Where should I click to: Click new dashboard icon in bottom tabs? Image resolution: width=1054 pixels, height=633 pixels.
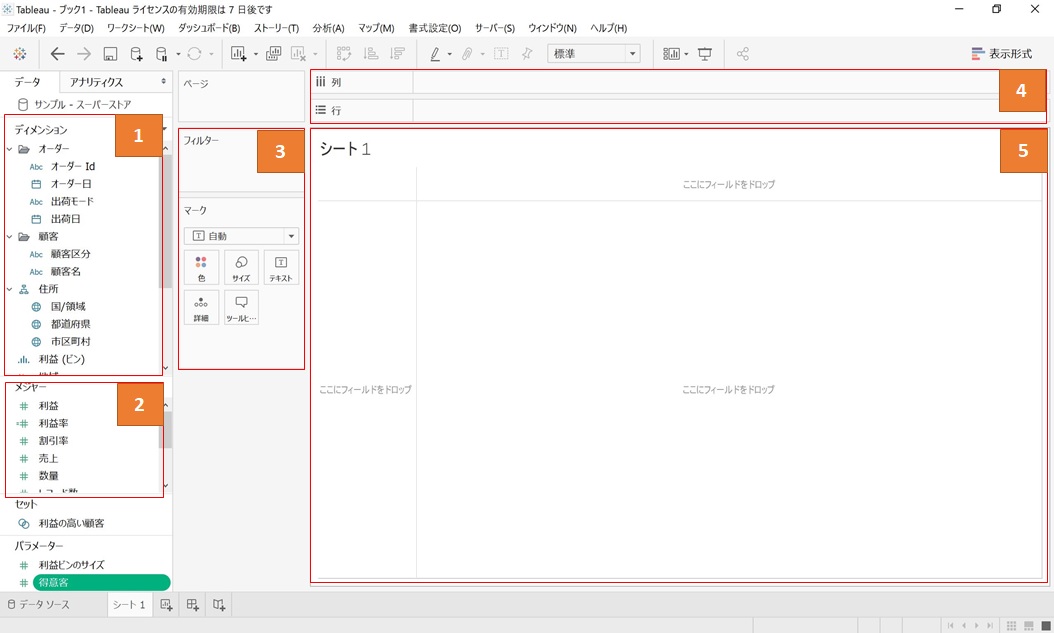(x=192, y=605)
